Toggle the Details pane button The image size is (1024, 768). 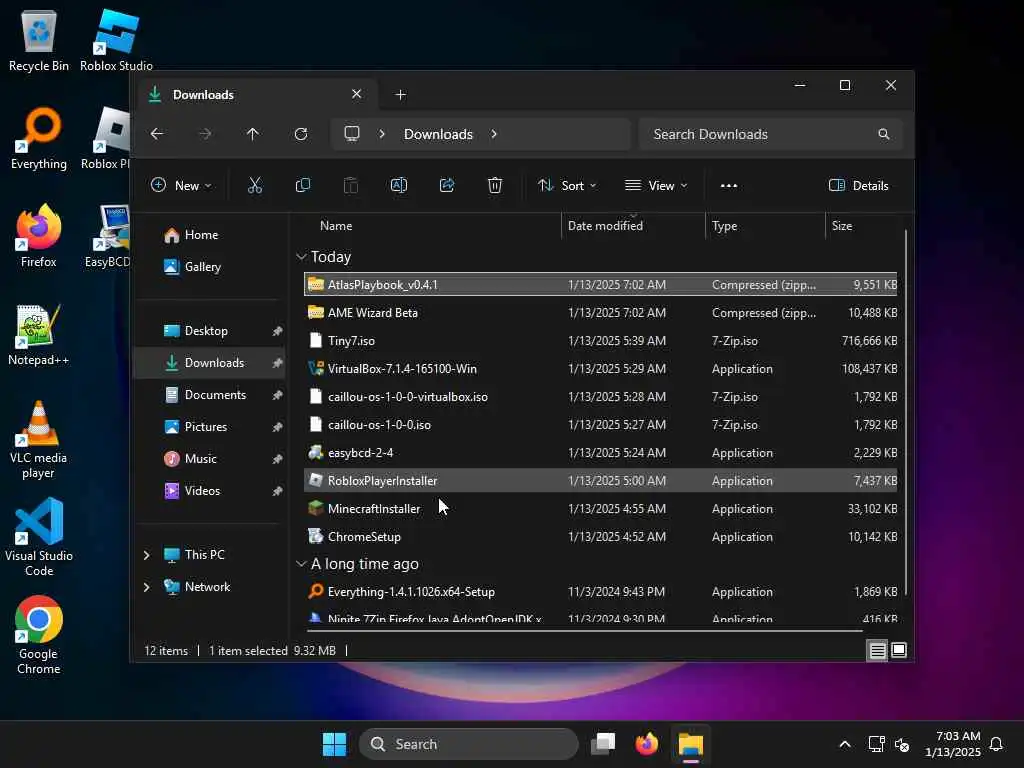coord(858,185)
